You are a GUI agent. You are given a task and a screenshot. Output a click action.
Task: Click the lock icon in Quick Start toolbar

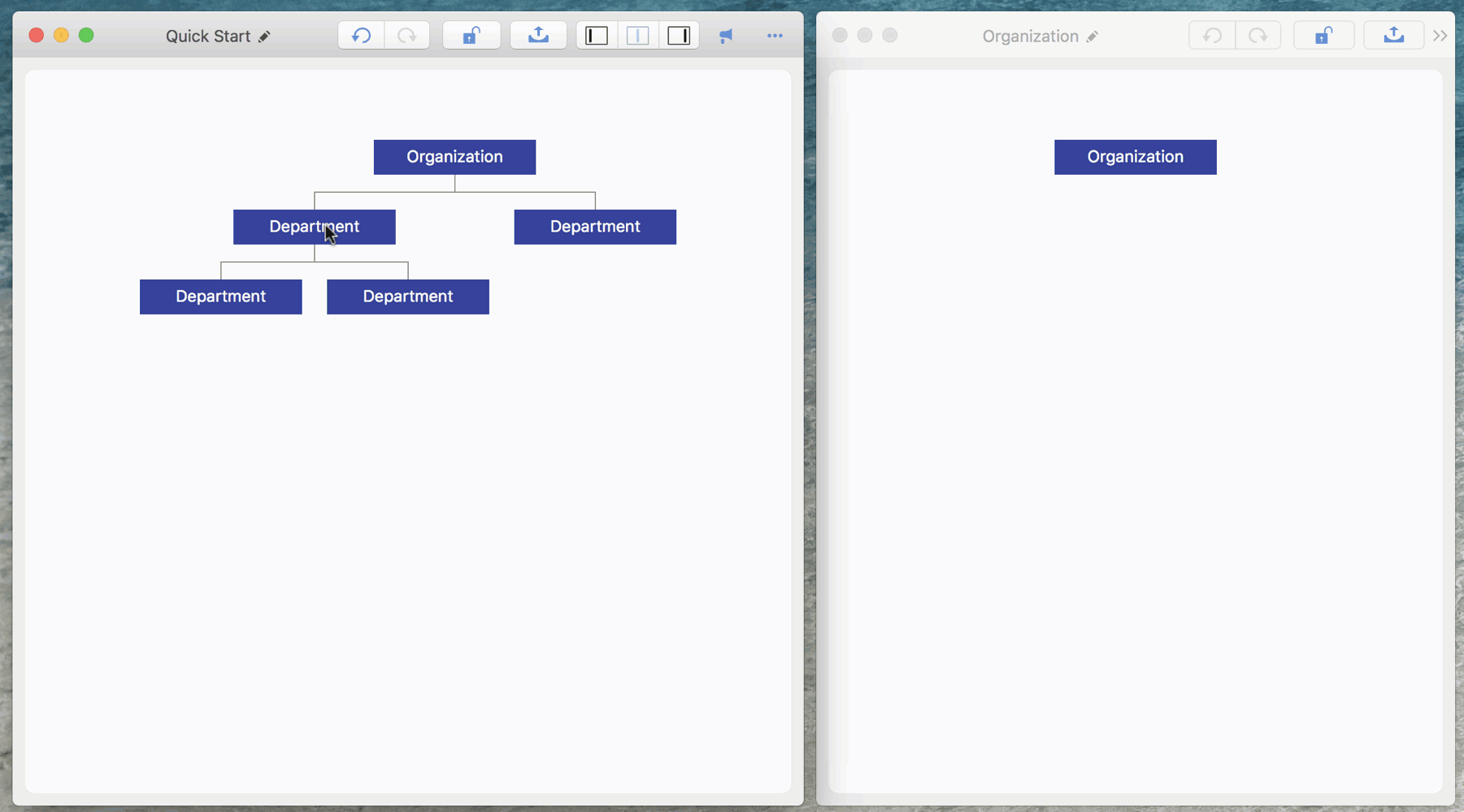pos(471,36)
